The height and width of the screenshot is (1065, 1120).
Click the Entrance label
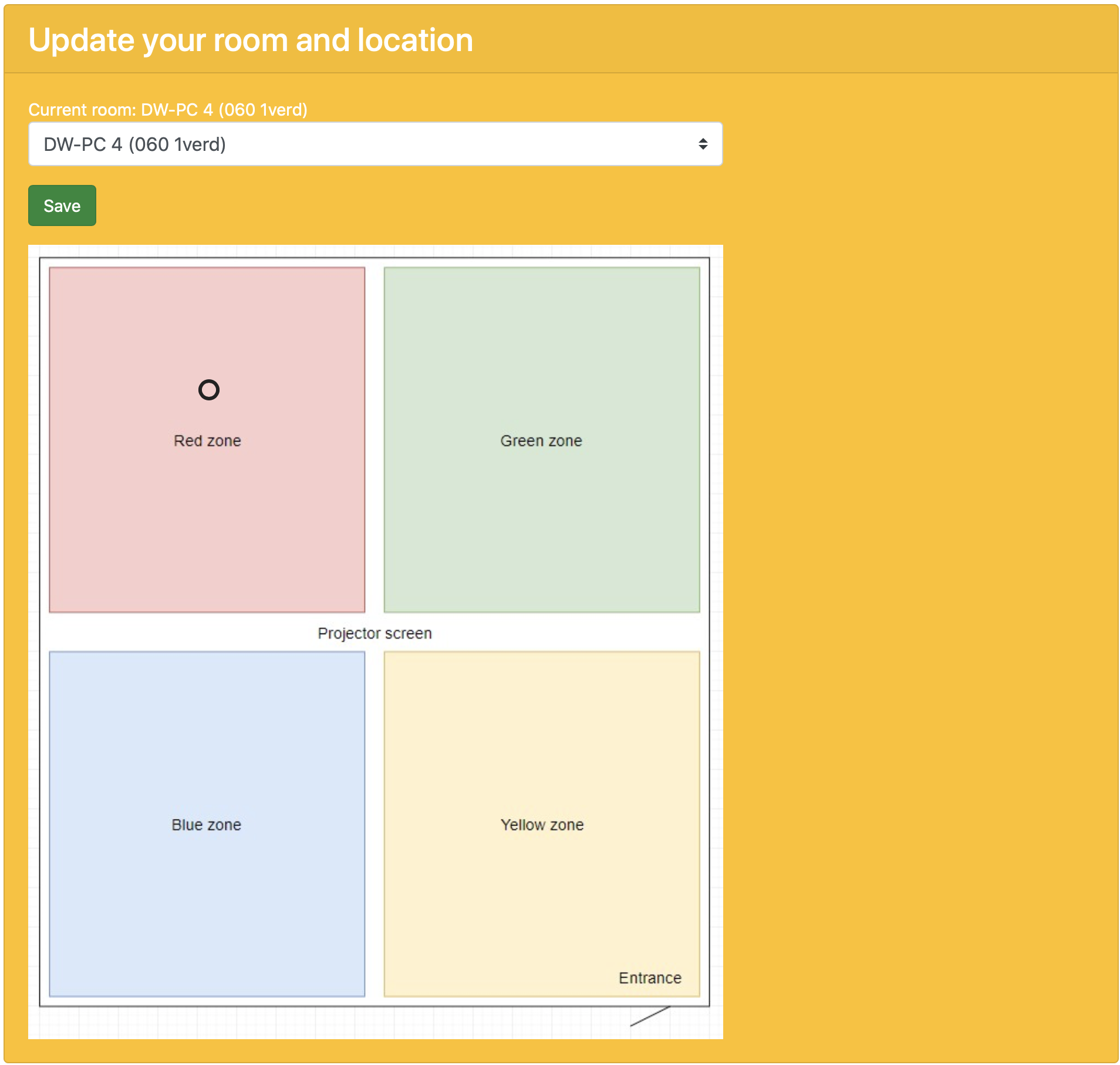650,978
